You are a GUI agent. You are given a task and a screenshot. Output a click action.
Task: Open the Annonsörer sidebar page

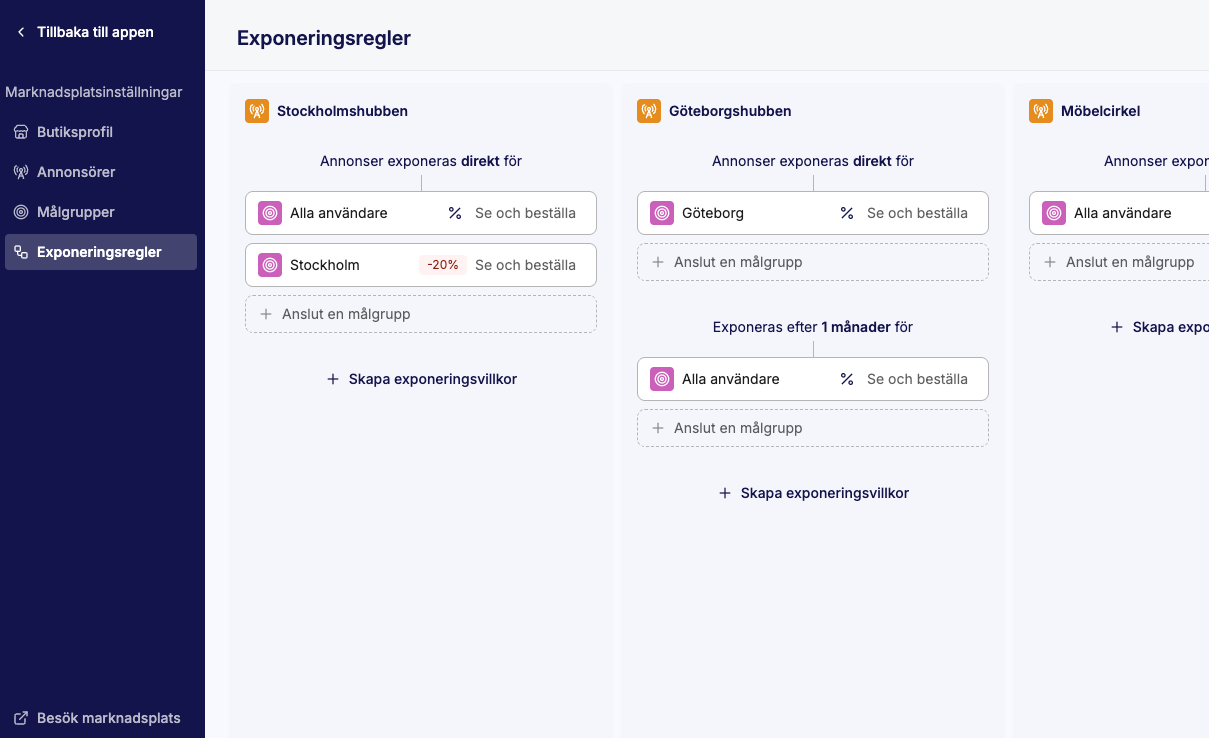pyautogui.click(x=76, y=172)
